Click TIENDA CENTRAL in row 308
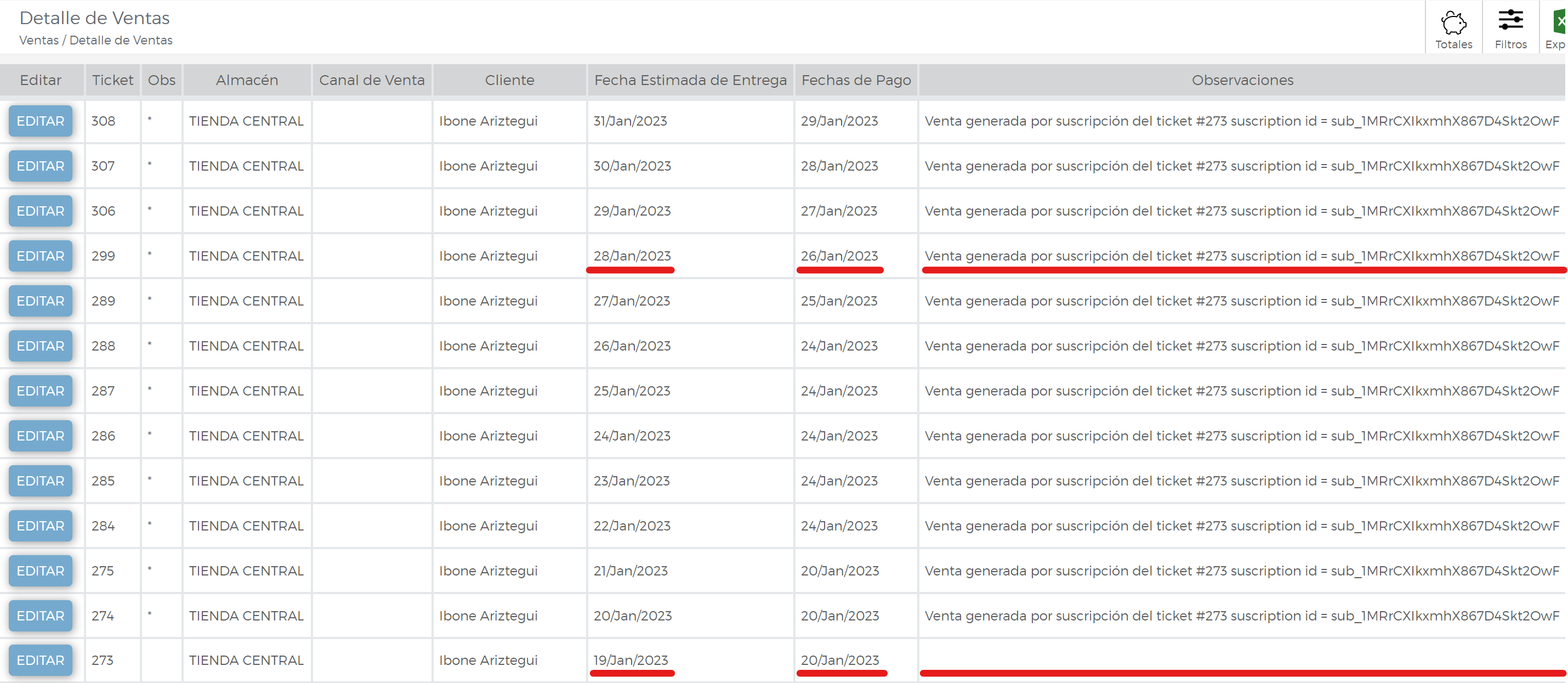The image size is (1568, 683). coord(246,121)
